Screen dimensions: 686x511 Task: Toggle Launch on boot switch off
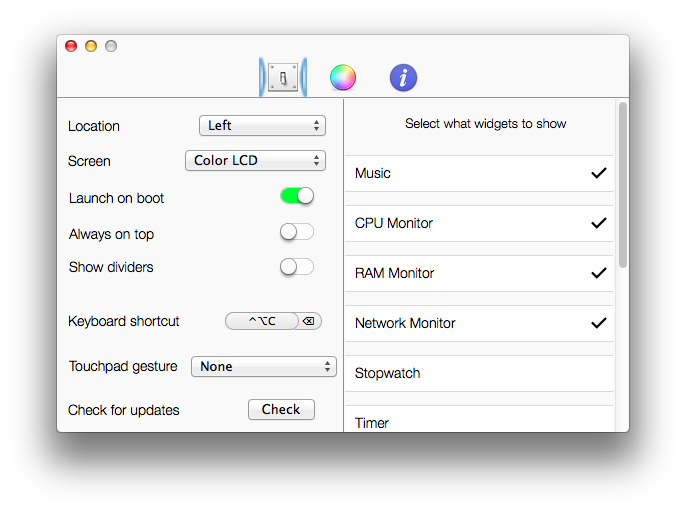point(297,196)
